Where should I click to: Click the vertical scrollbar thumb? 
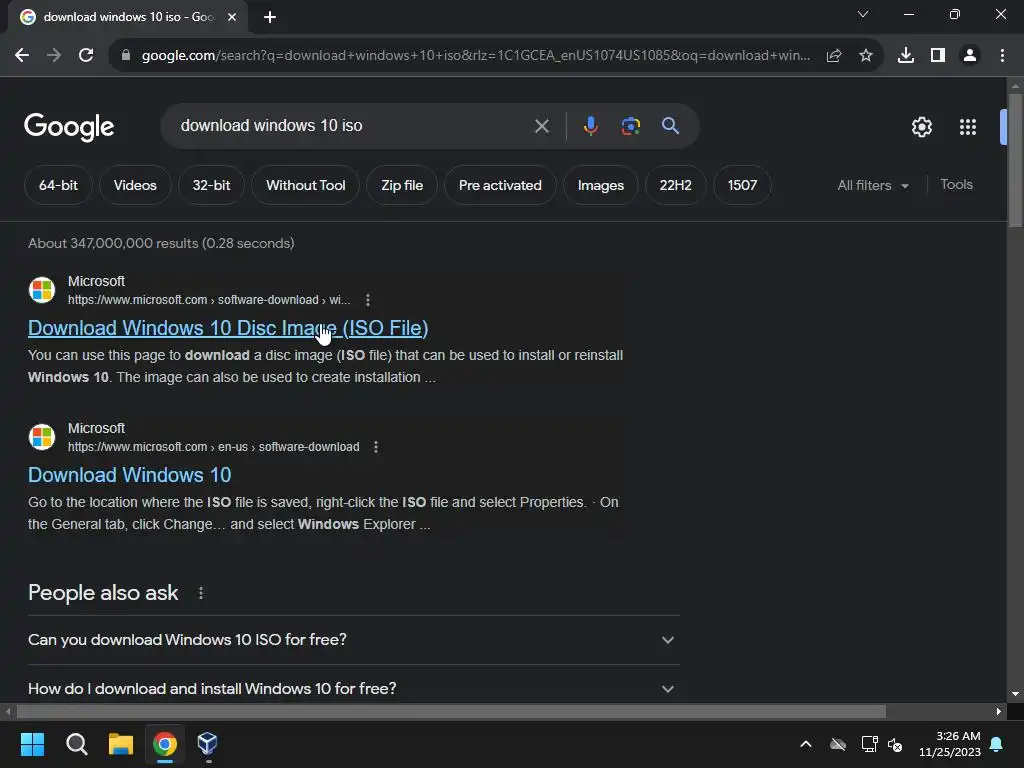(x=1015, y=161)
